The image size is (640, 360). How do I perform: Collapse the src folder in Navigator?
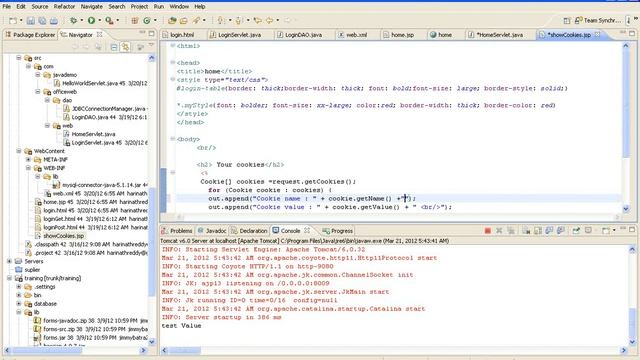[19, 58]
